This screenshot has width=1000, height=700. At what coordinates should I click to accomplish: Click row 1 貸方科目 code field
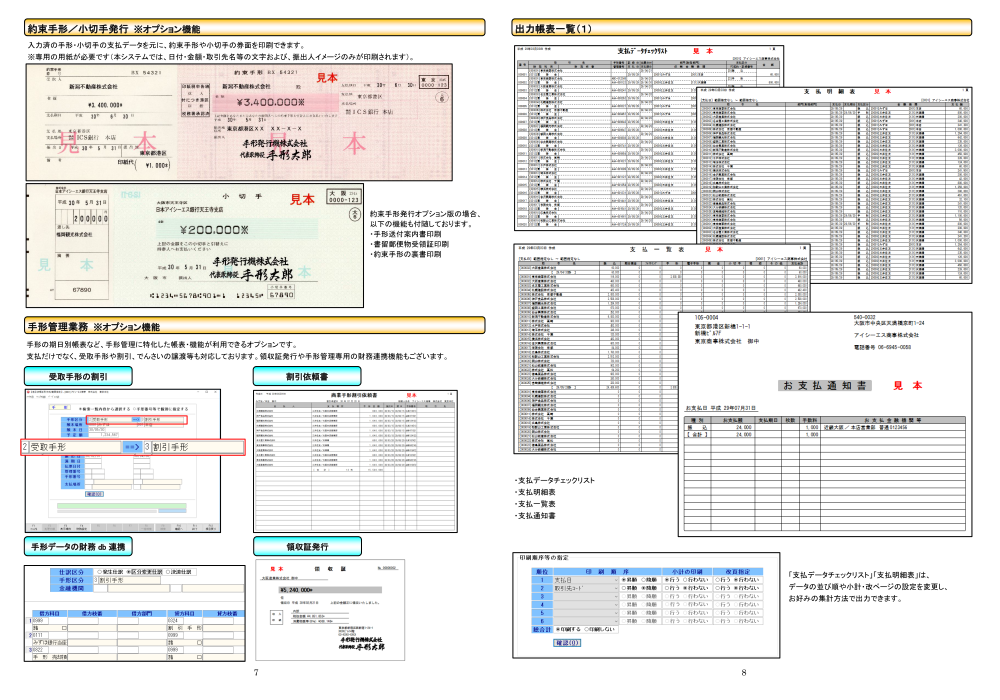[175, 620]
